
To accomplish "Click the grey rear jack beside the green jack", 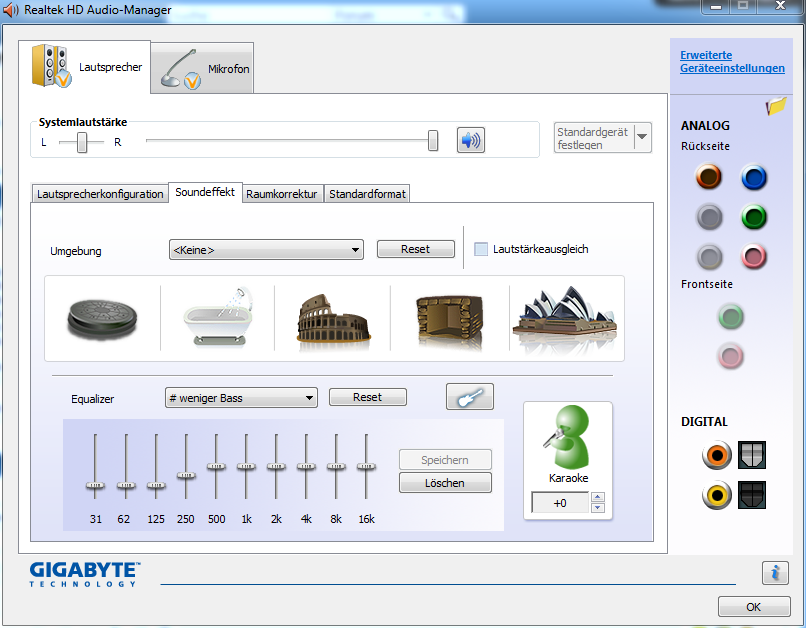I will click(x=709, y=217).
